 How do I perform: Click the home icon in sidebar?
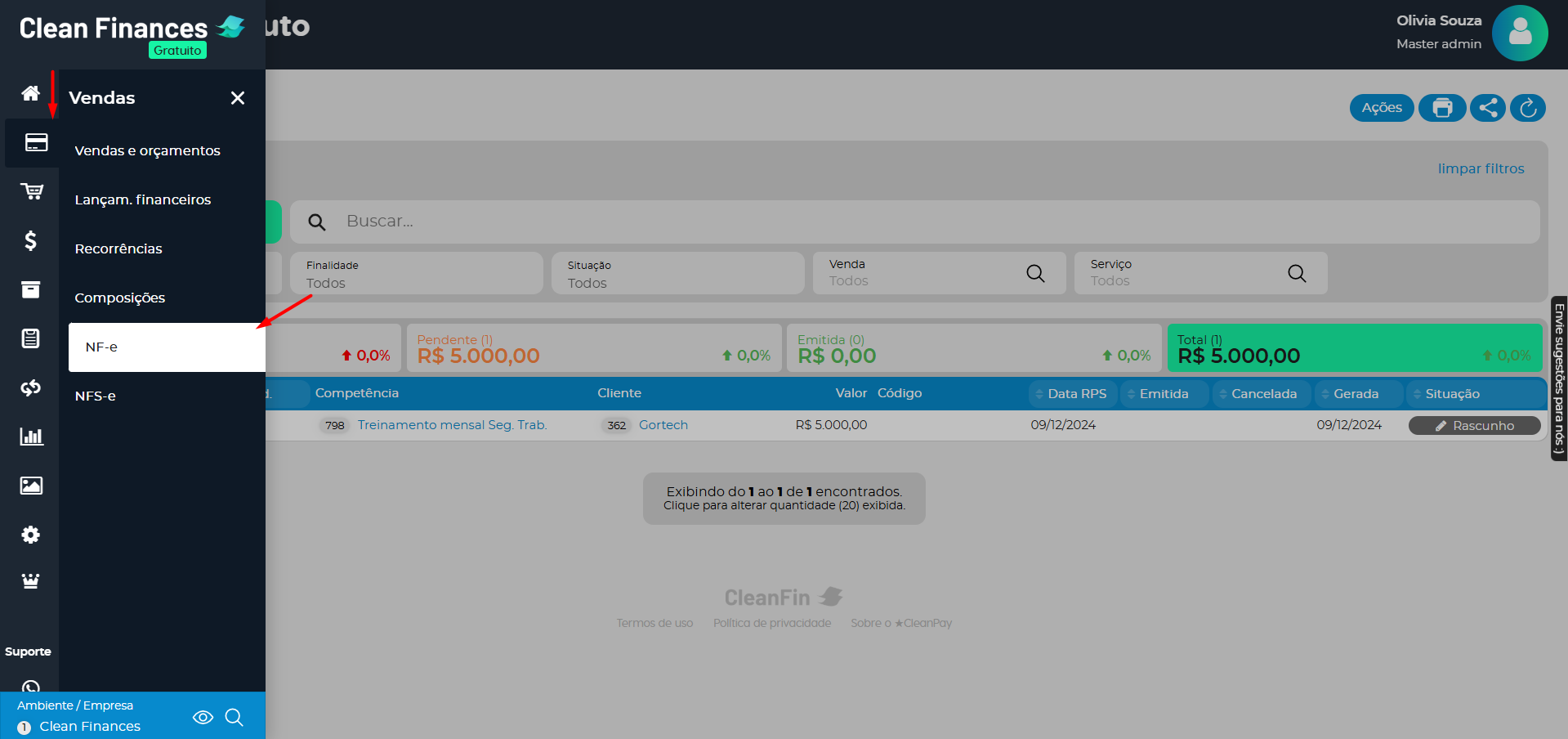pos(30,93)
